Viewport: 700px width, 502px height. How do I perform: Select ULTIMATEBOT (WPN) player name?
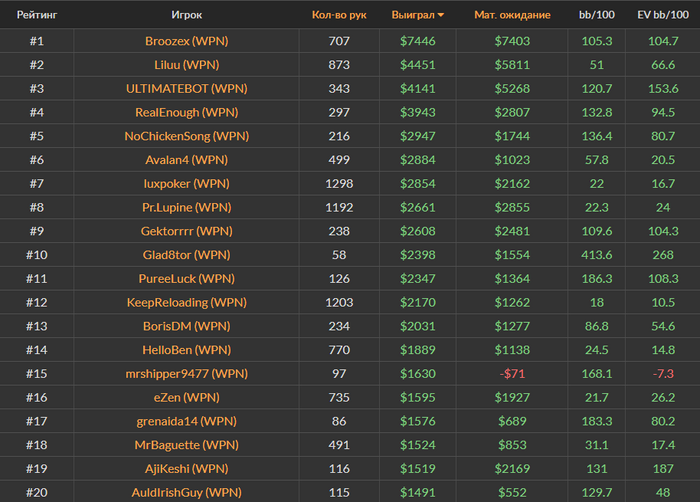(x=187, y=89)
